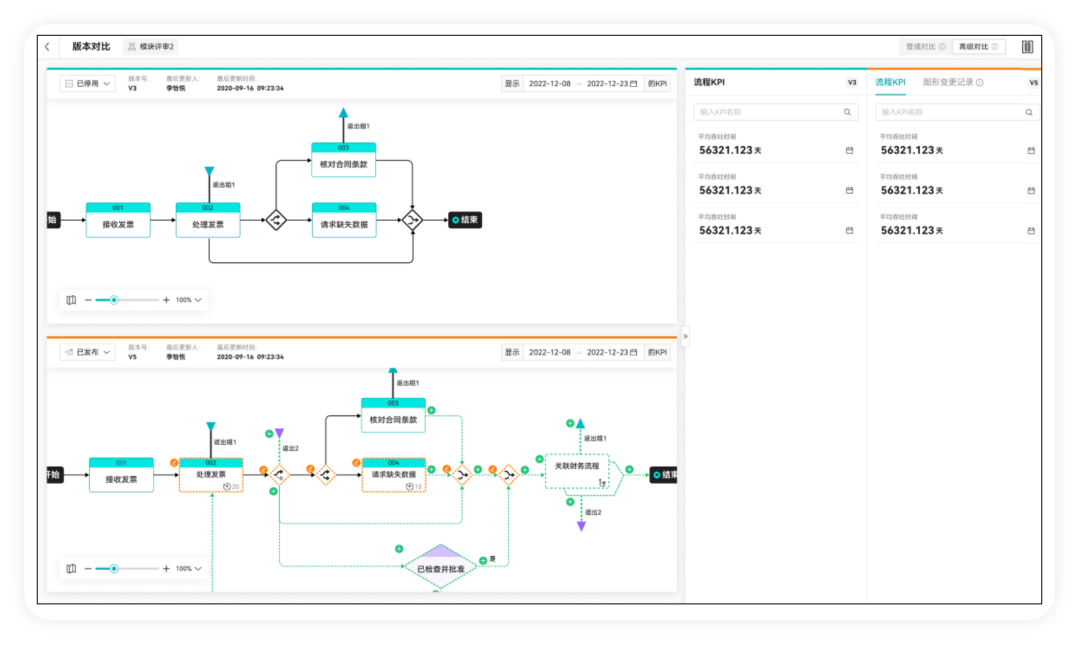Switch to 高级对比 comparison mode
The width and height of the screenshot is (1080, 645).
click(978, 47)
